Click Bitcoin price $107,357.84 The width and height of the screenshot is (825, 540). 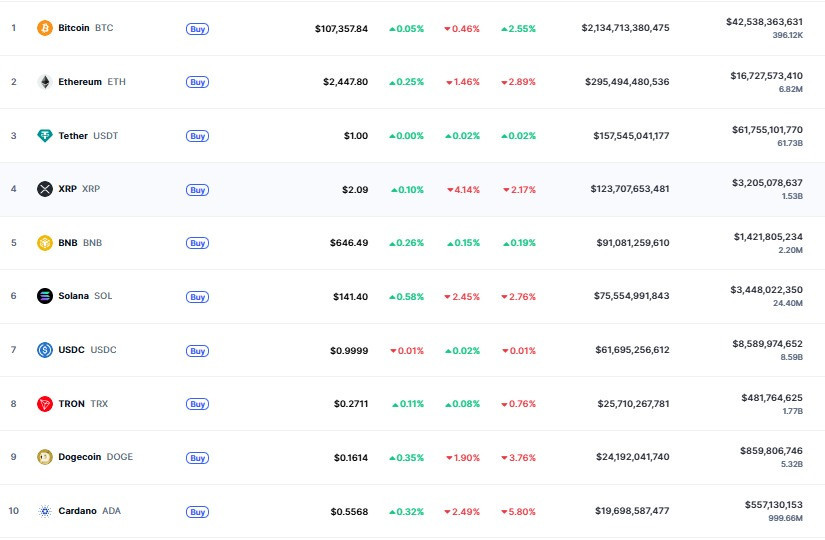[341, 29]
